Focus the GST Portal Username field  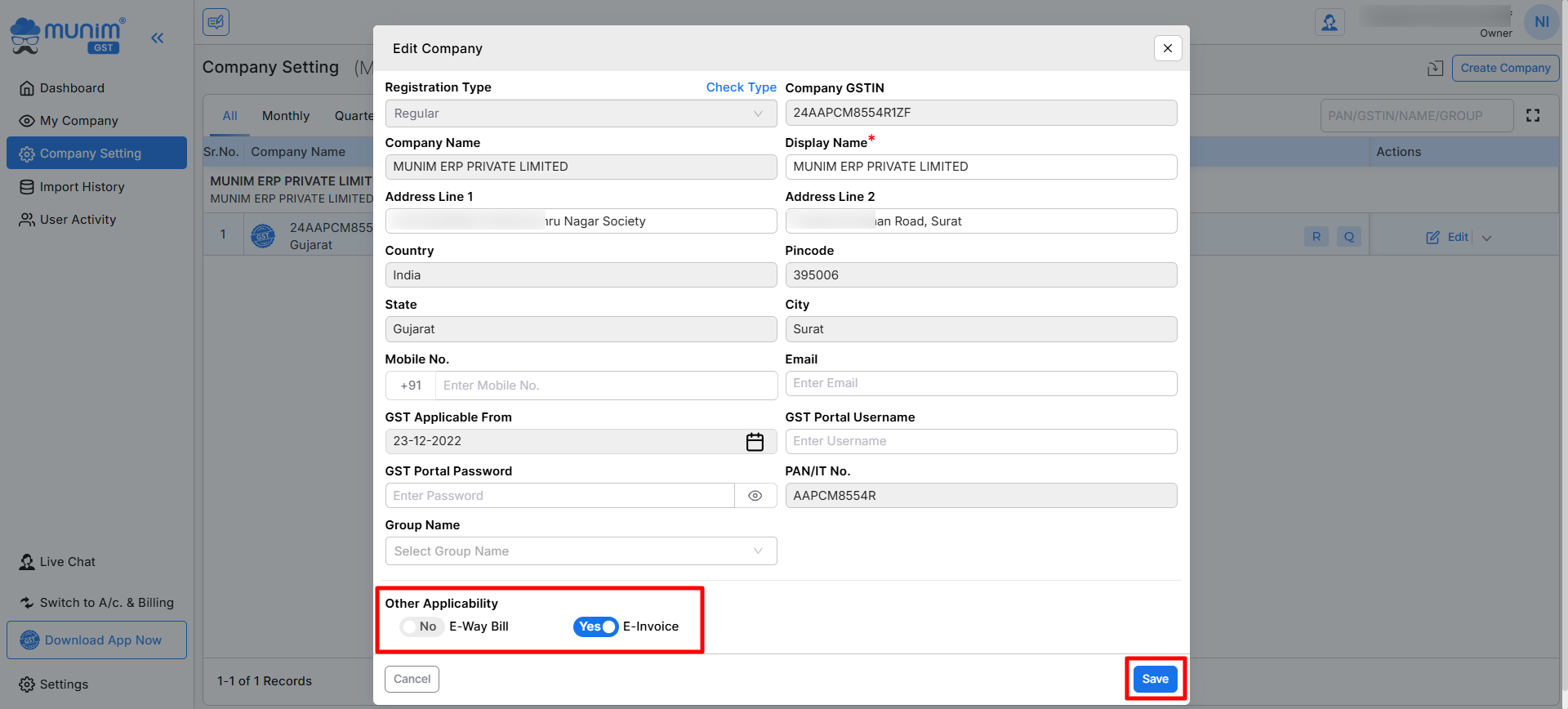click(x=981, y=442)
